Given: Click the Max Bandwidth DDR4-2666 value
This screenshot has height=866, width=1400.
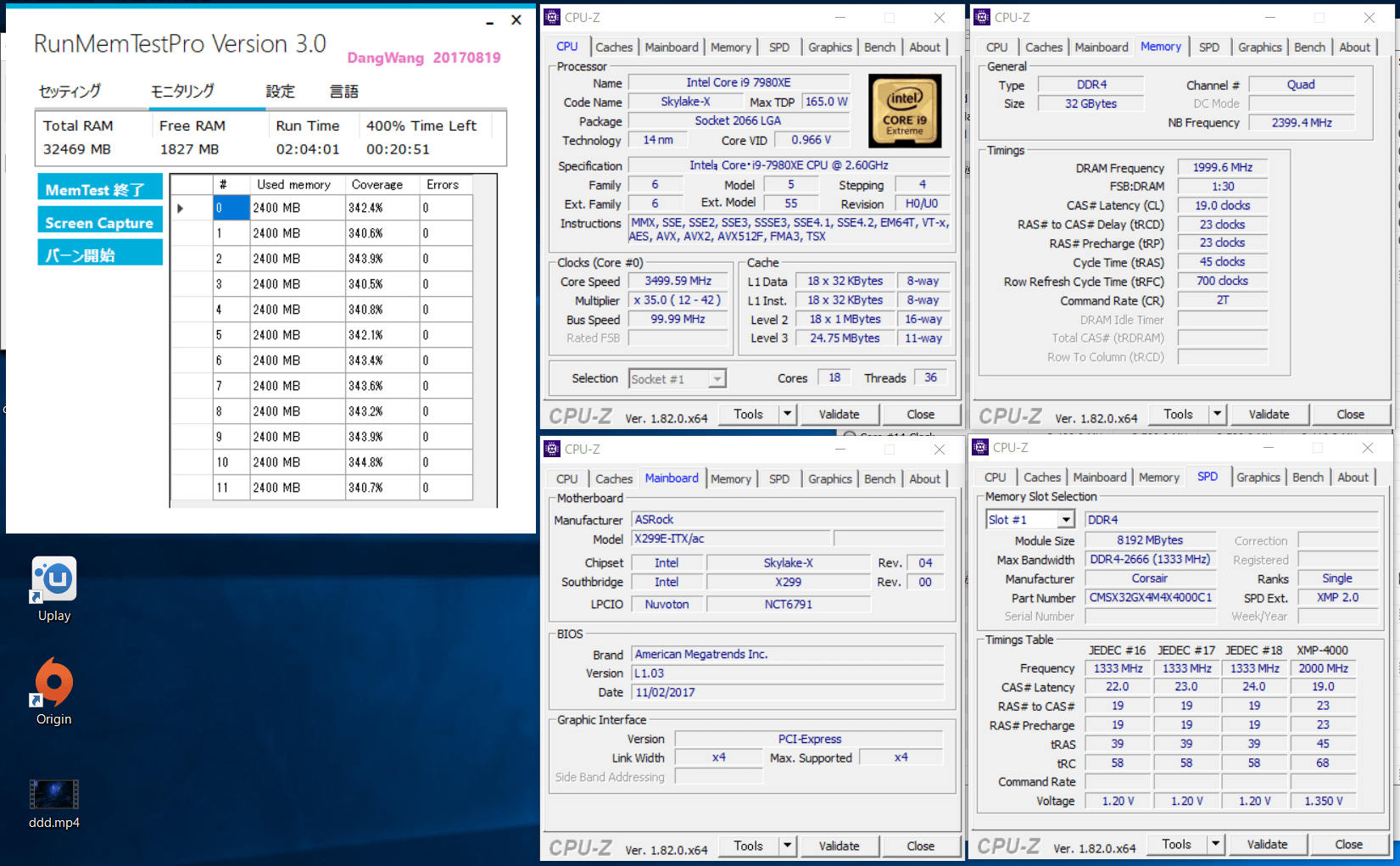Looking at the screenshot, I should [1151, 559].
